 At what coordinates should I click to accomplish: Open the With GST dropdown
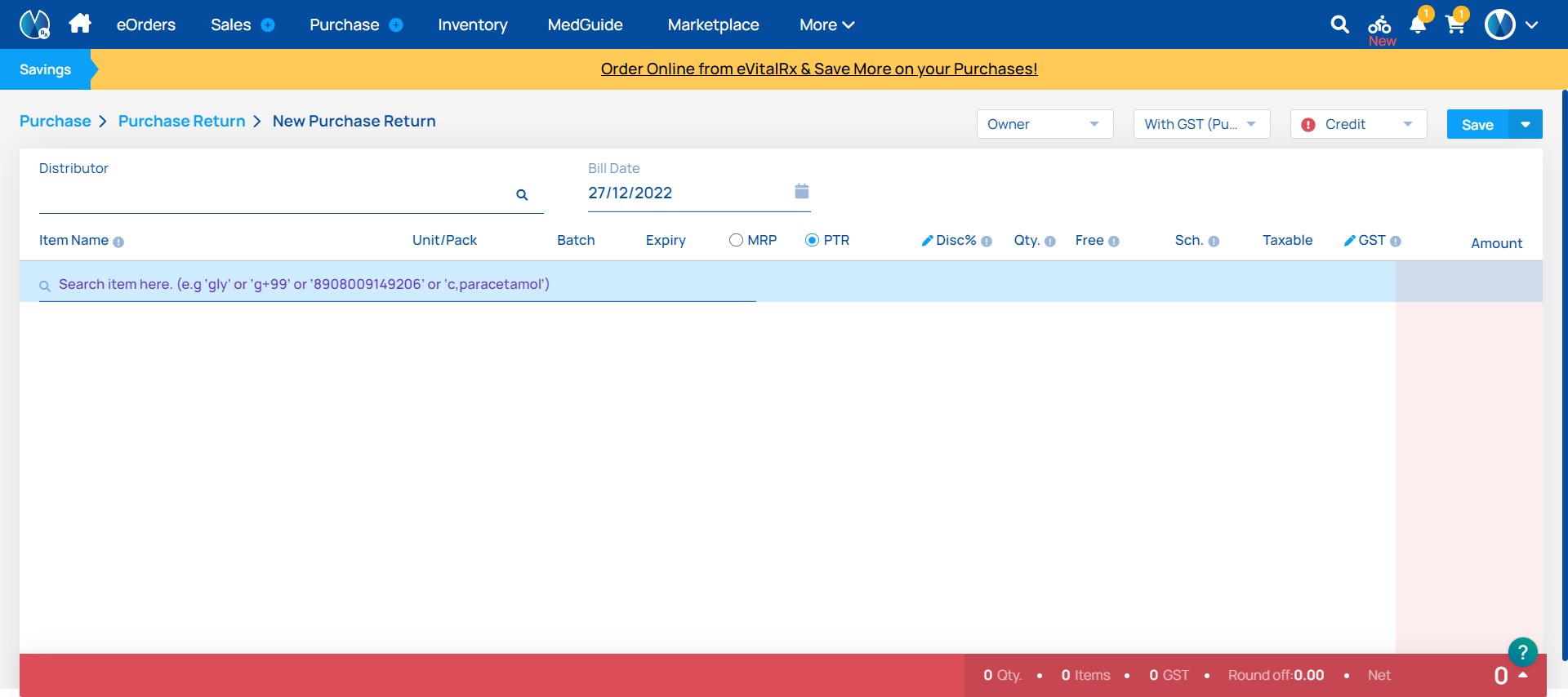click(1201, 124)
